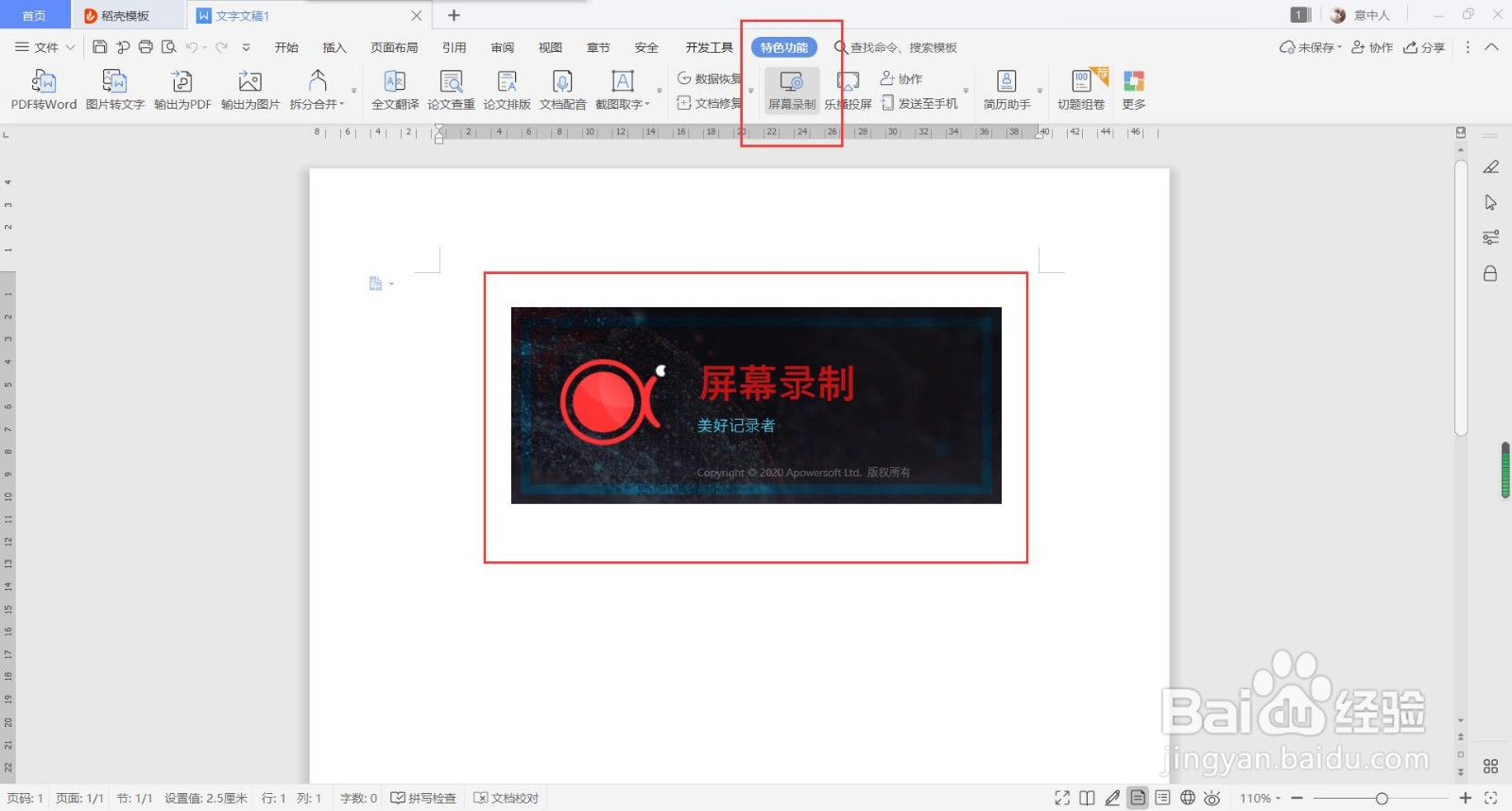Toggle 拼写检查 in status bar
The height and width of the screenshot is (811, 1512).
click(423, 799)
